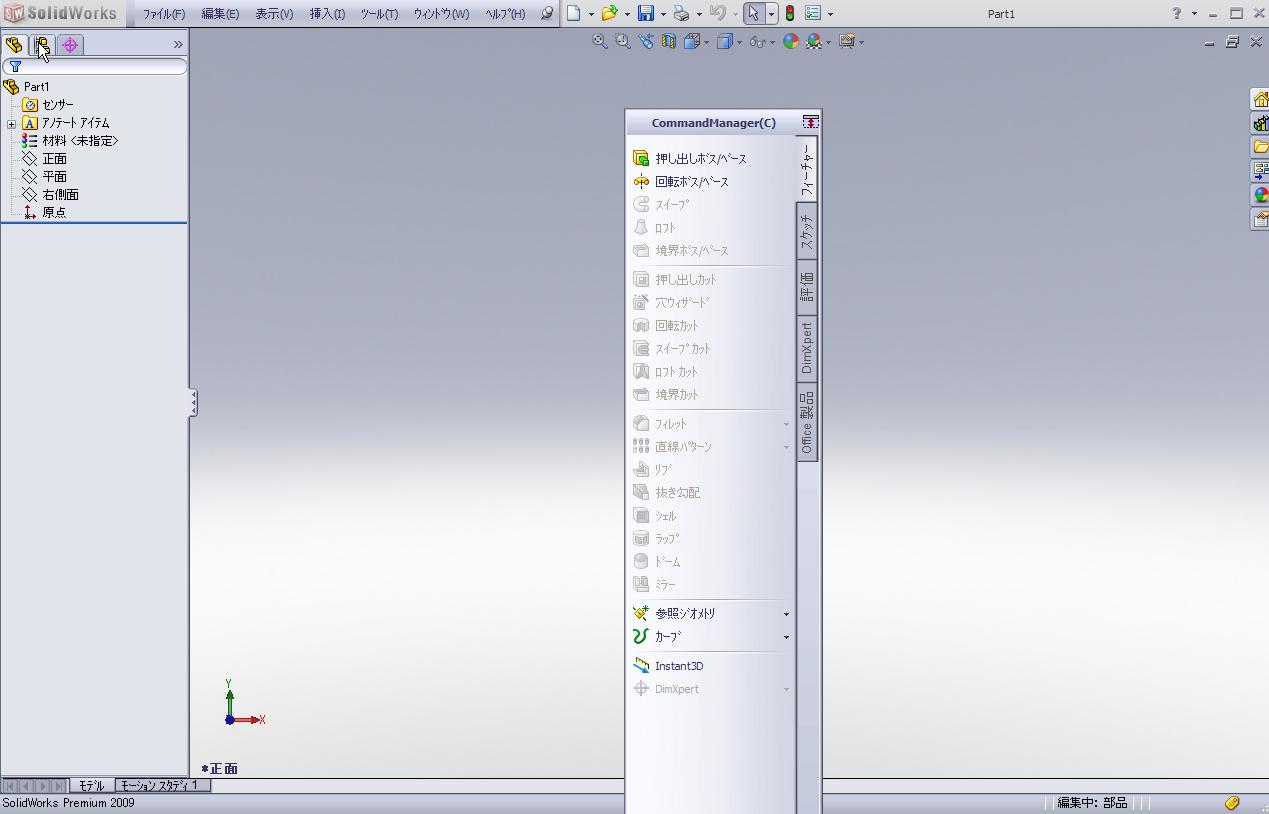Open Design Library icon in task pane
The image size is (1269, 814).
pyautogui.click(x=1260, y=123)
